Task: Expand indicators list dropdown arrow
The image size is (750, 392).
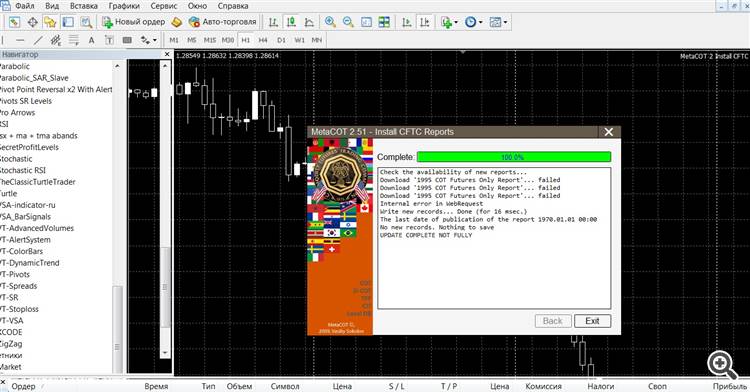Action: [x=456, y=22]
